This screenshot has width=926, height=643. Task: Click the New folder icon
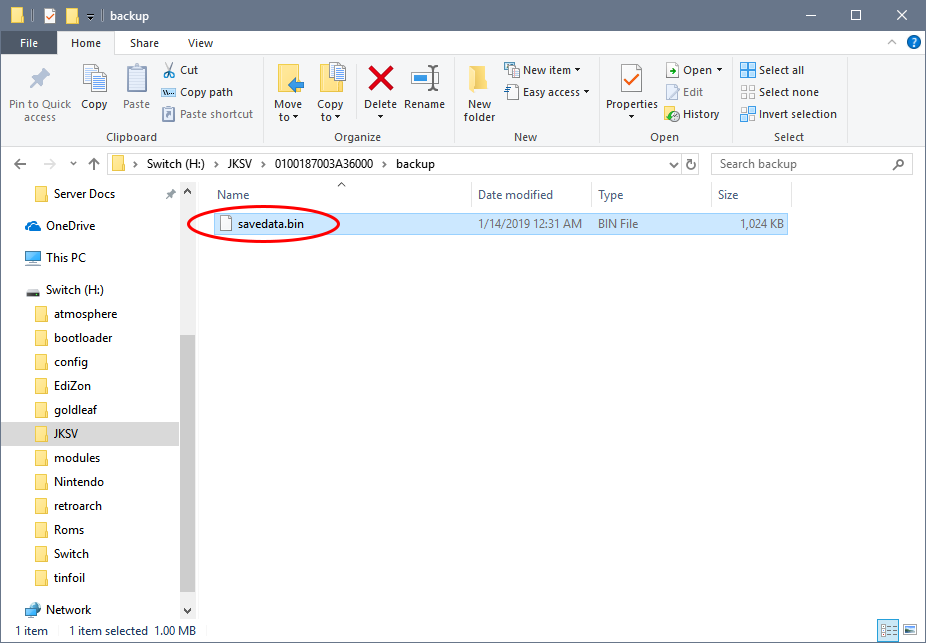[479, 79]
